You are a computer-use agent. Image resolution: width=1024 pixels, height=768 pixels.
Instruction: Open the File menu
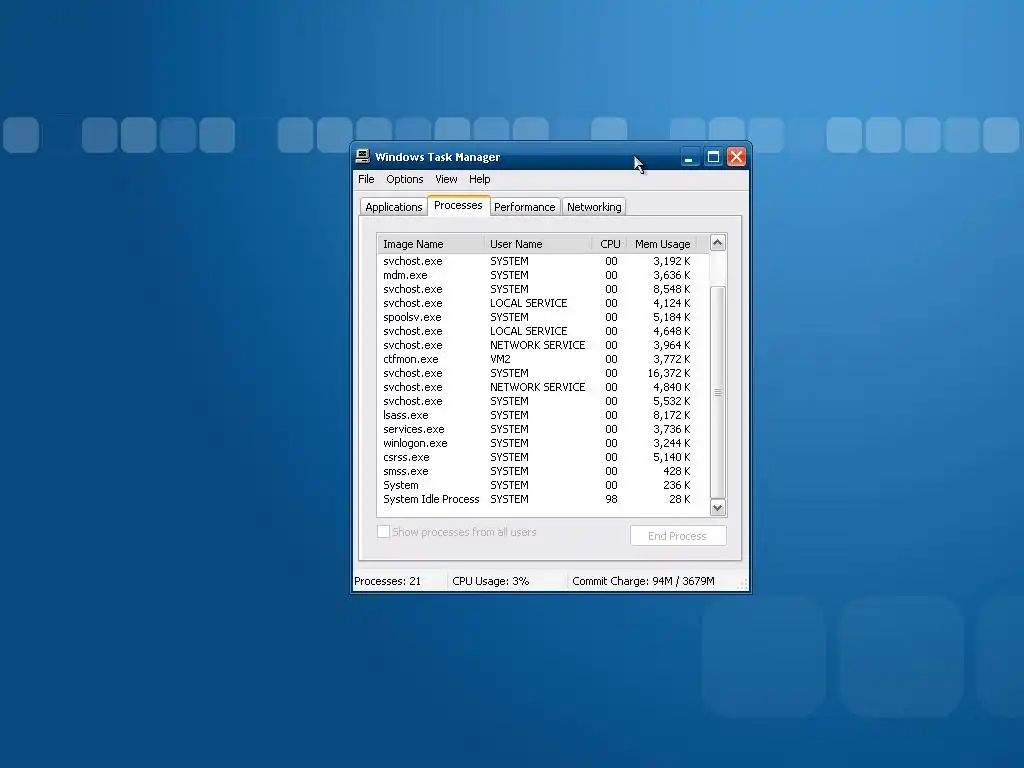pos(366,179)
